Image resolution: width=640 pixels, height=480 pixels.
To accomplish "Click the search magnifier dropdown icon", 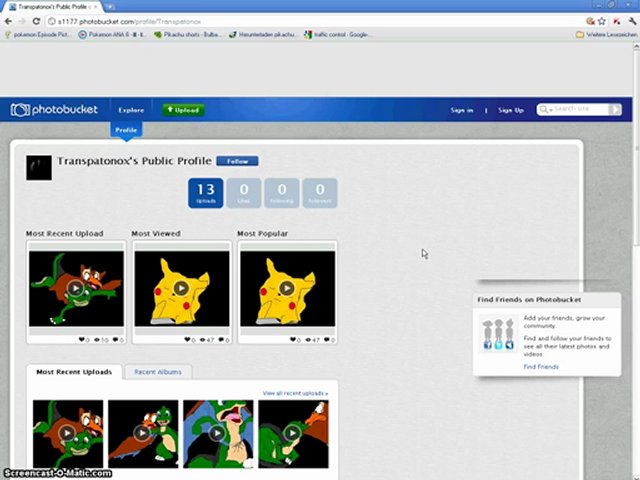I will click(545, 110).
